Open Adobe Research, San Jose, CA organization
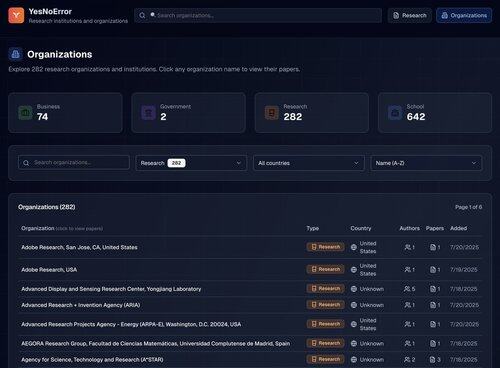This screenshot has width=500, height=368. pos(79,247)
